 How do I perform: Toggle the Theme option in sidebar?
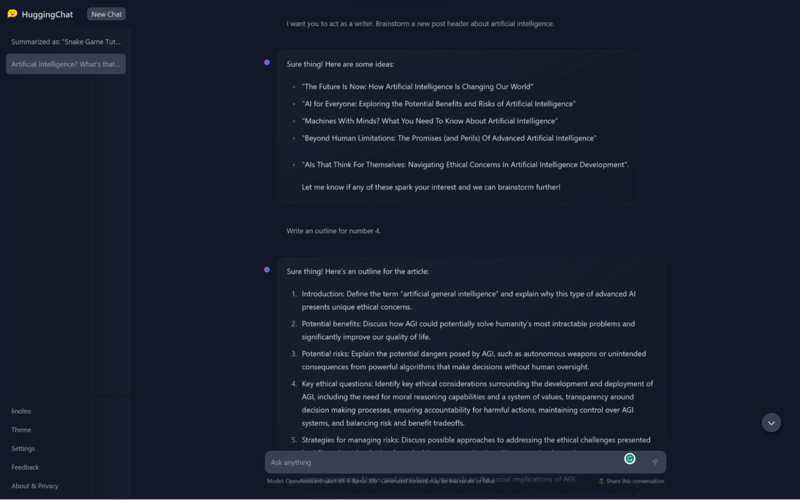[21, 430]
